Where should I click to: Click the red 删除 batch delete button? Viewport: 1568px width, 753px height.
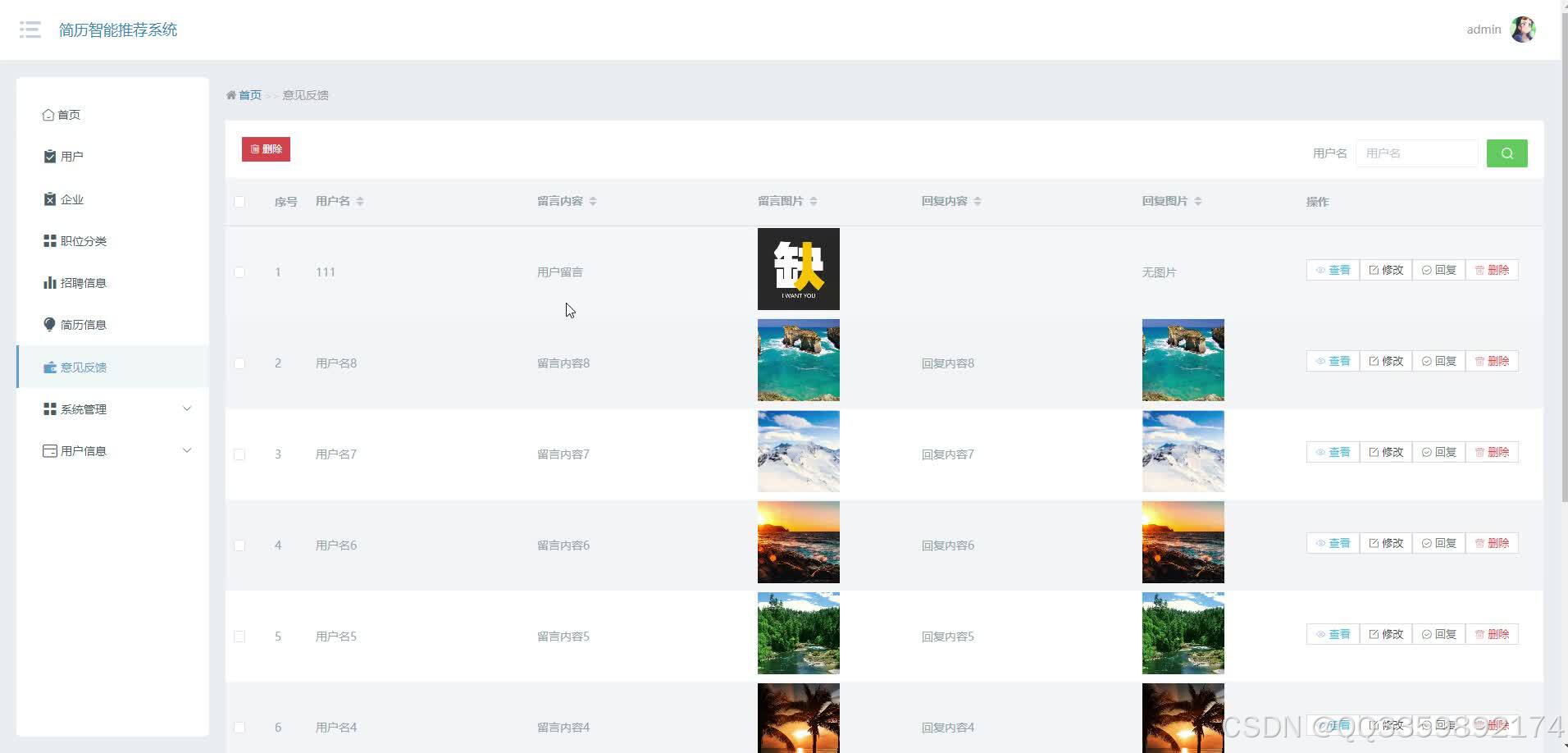266,149
